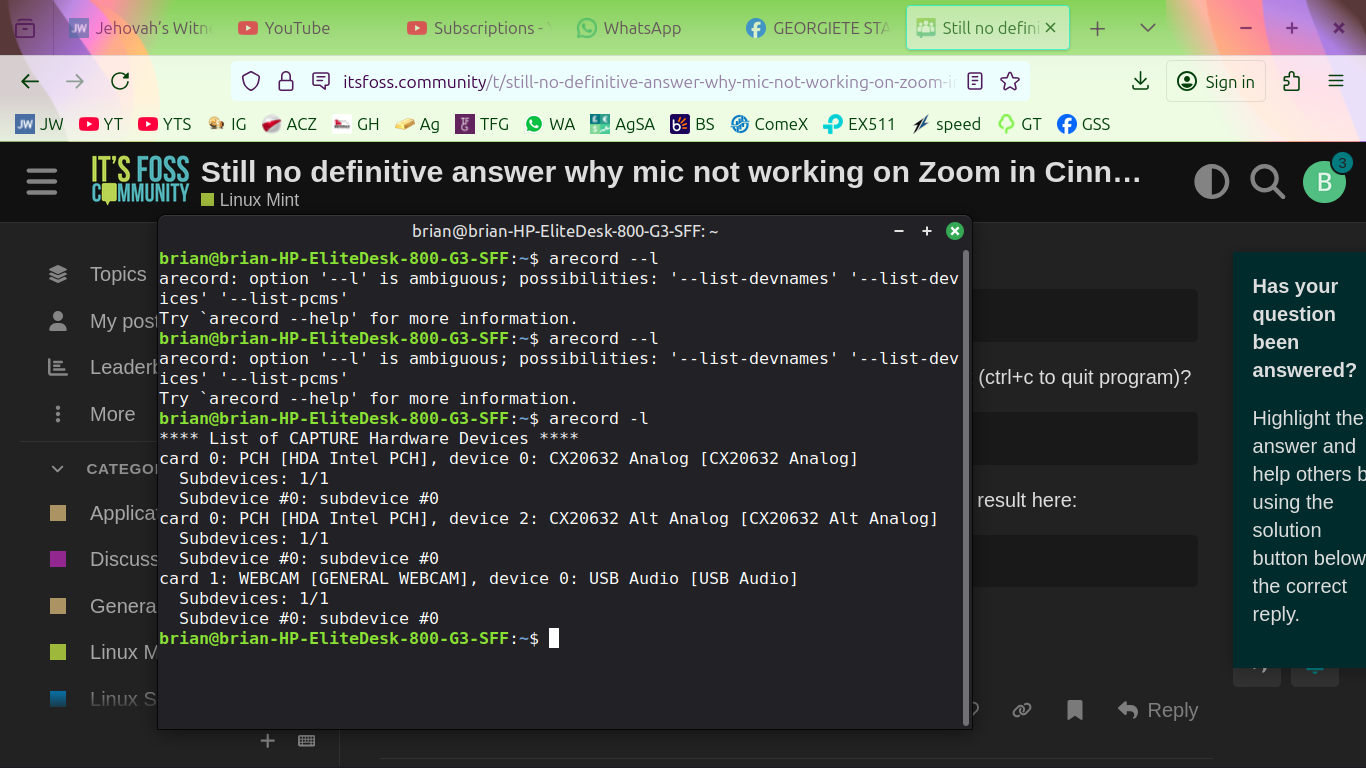Click the Reply button
Viewport: 1366px width, 768px height.
tap(1158, 710)
